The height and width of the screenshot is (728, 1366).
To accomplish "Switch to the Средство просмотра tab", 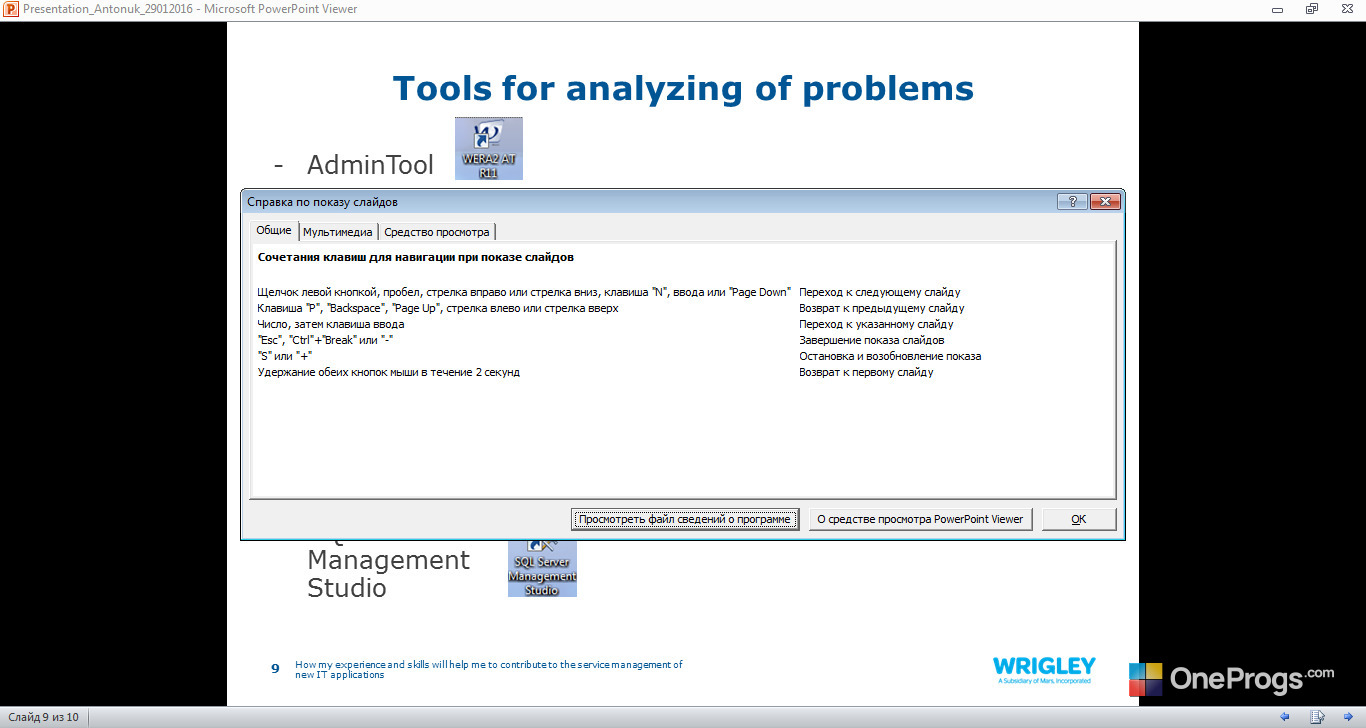I will click(437, 232).
